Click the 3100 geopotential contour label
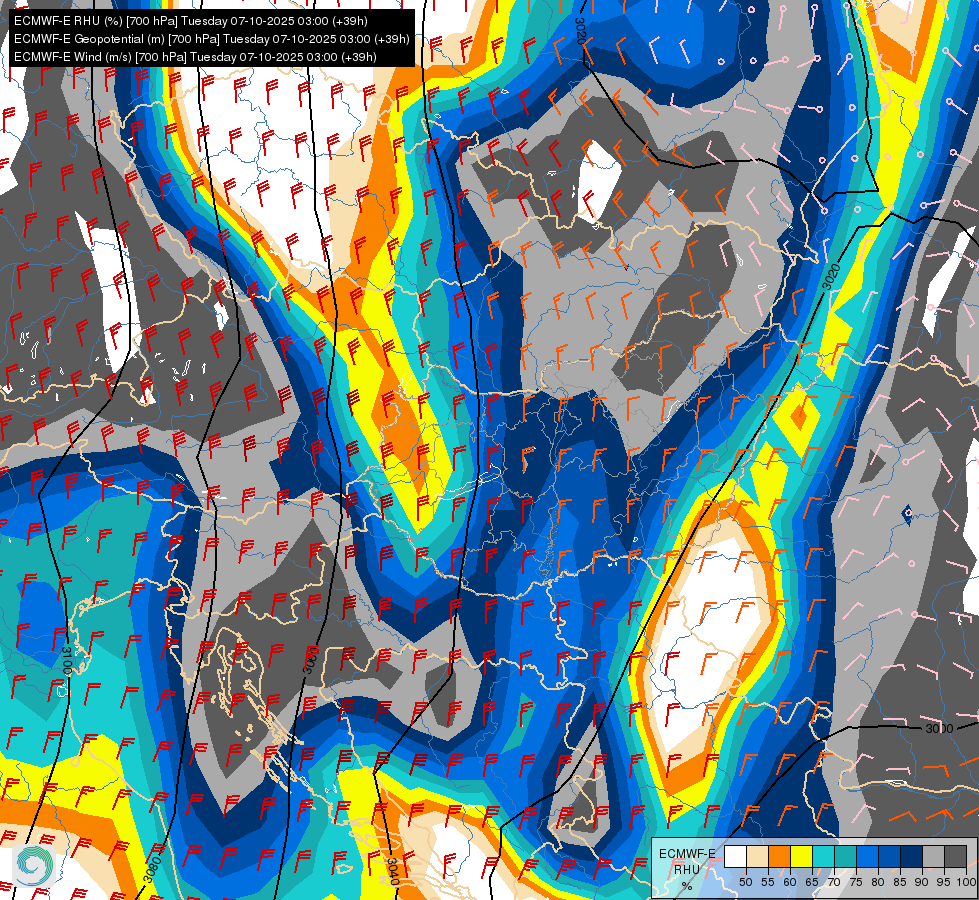Image resolution: width=979 pixels, height=900 pixels. (x=67, y=660)
